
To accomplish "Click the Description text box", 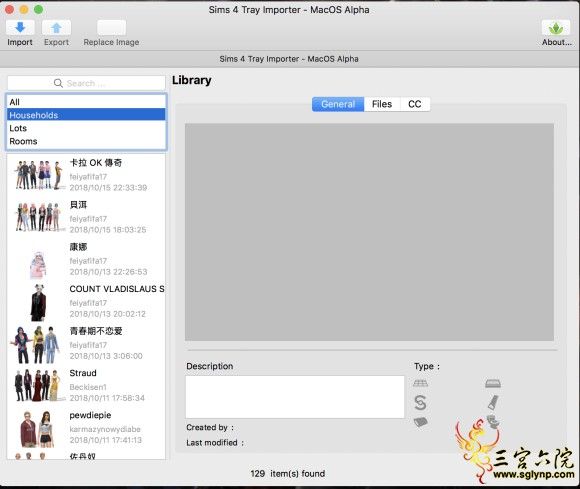I will click(295, 397).
